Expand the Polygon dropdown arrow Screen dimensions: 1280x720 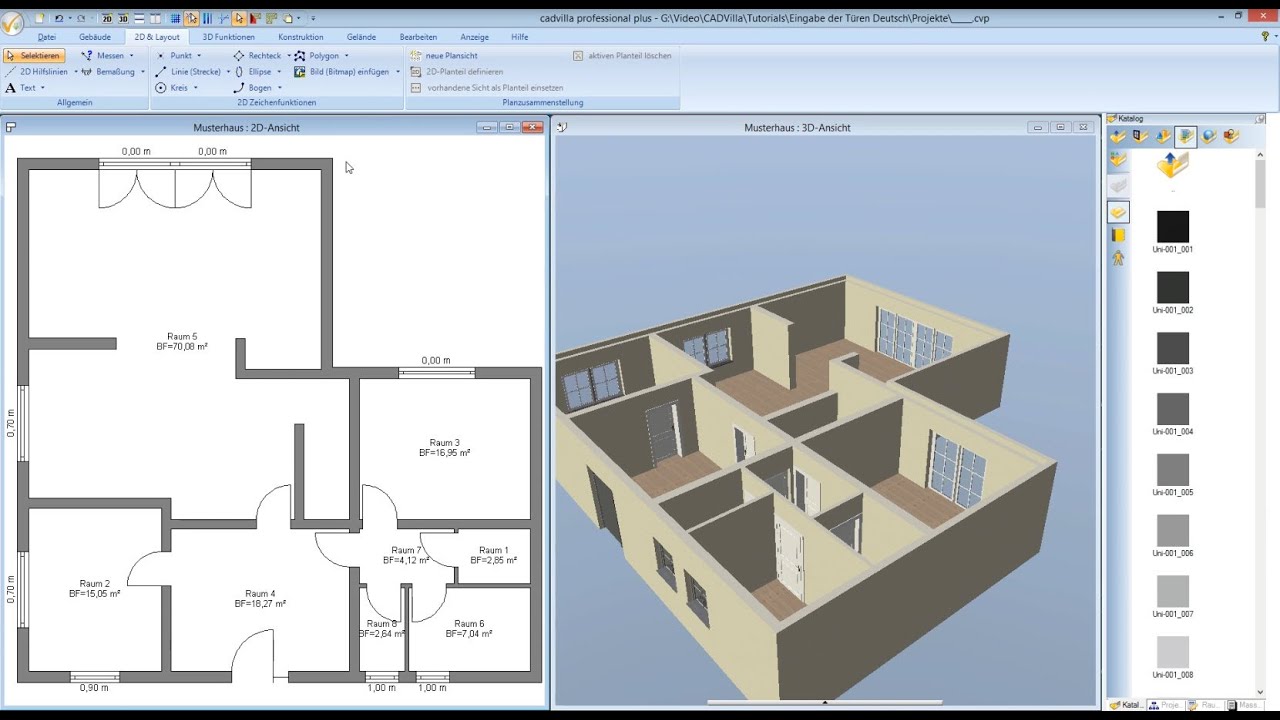(346, 56)
